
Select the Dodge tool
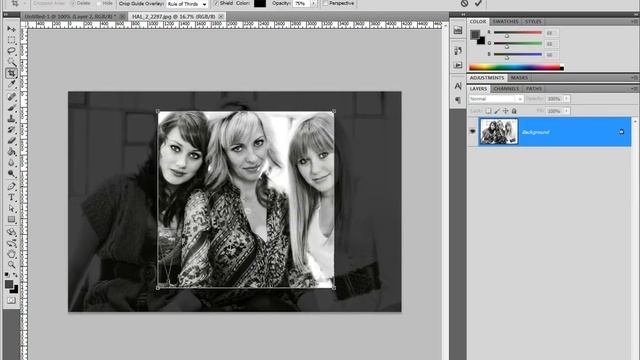(11, 174)
